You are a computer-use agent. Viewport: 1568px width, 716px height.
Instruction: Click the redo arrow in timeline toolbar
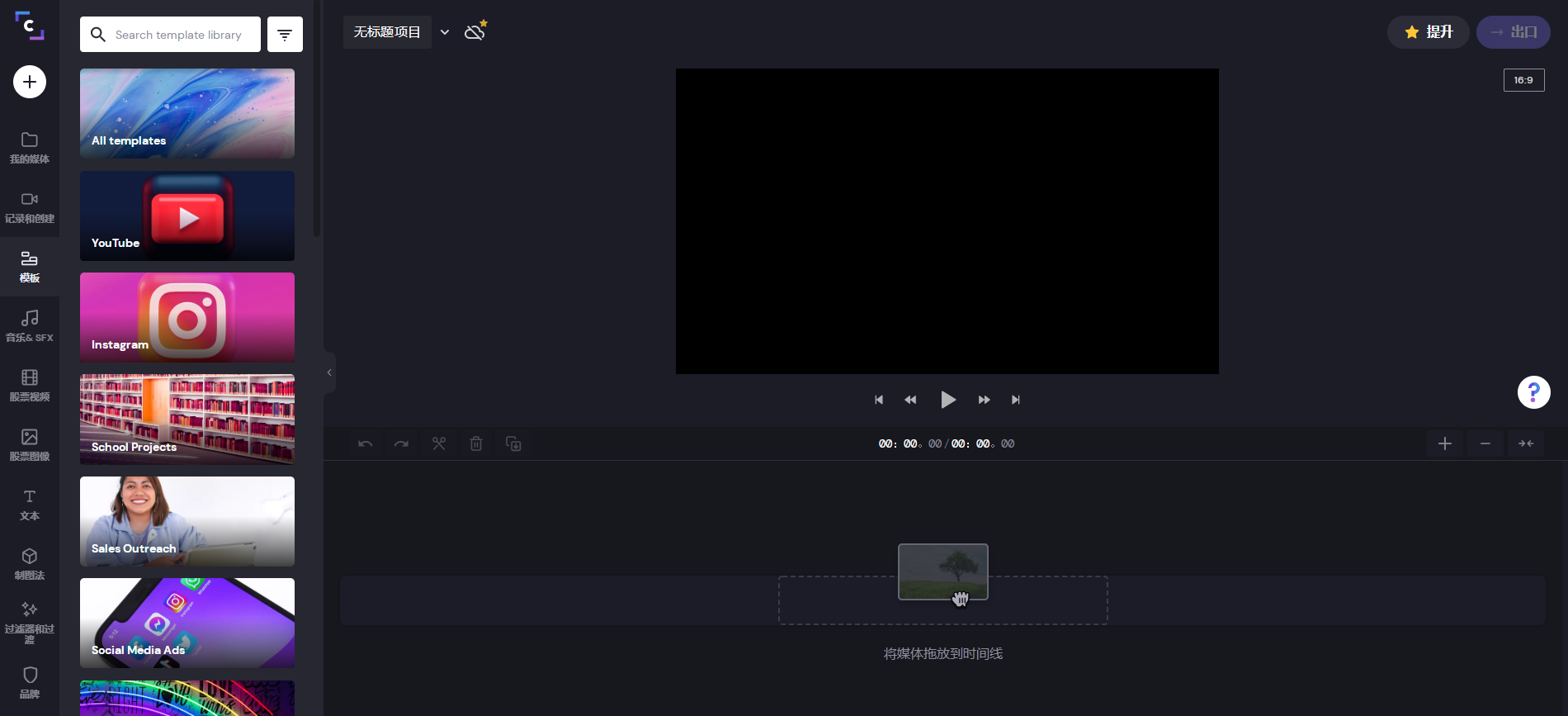point(401,444)
